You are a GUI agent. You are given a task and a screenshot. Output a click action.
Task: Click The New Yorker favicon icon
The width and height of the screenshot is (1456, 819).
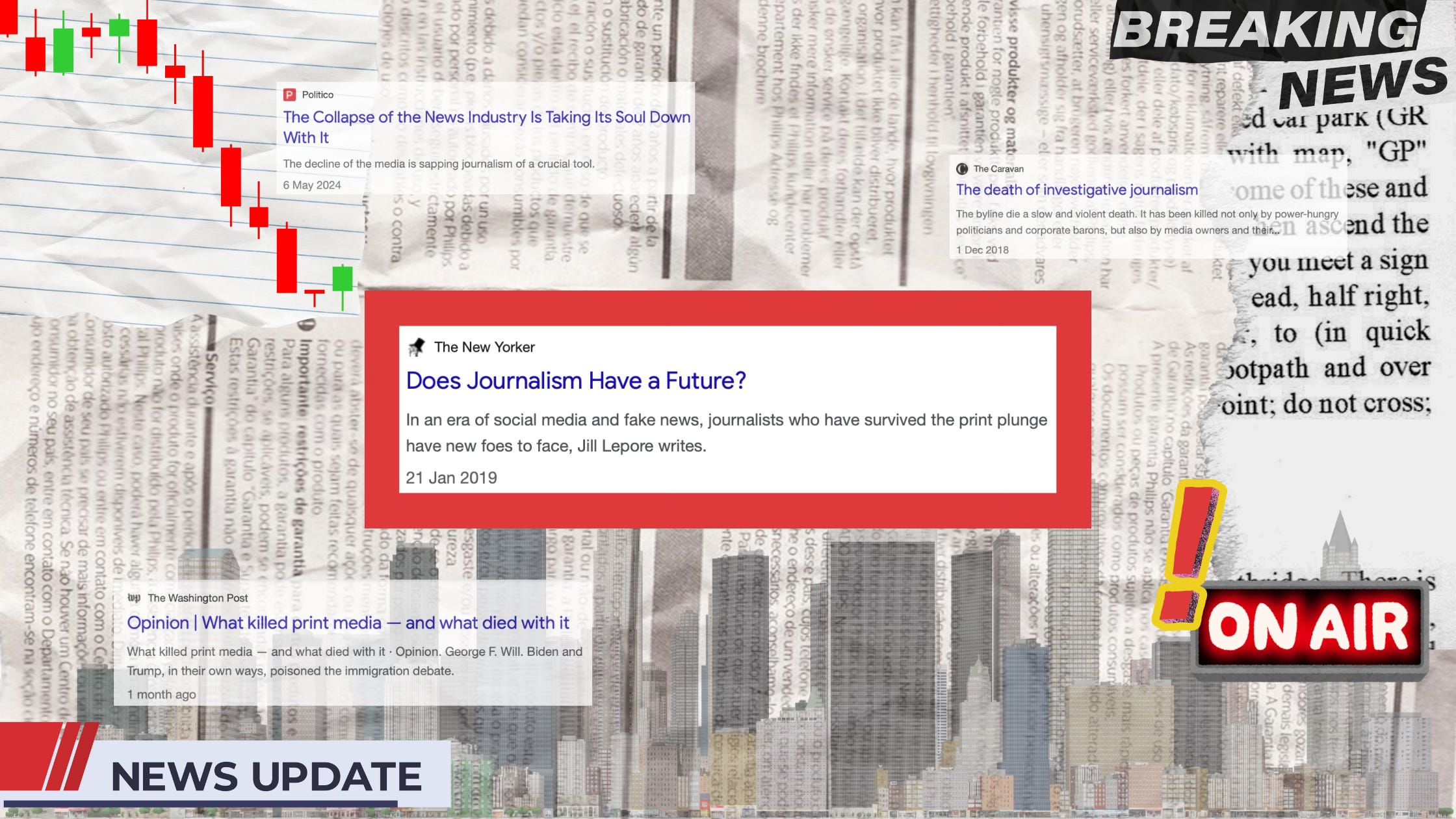pos(416,347)
